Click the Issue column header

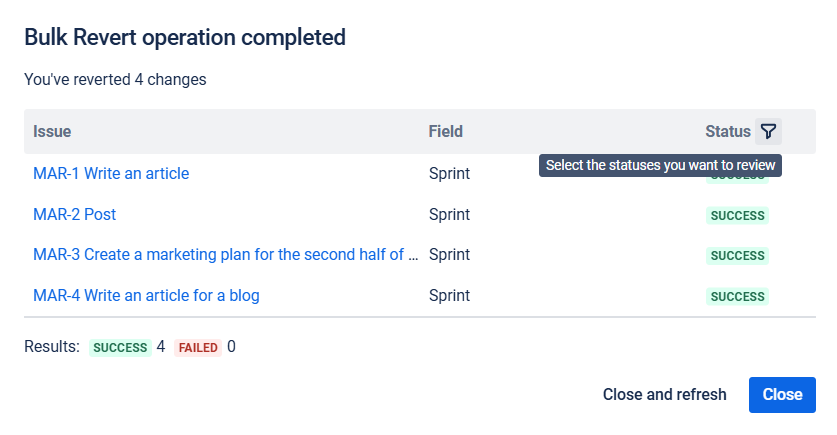(x=52, y=131)
